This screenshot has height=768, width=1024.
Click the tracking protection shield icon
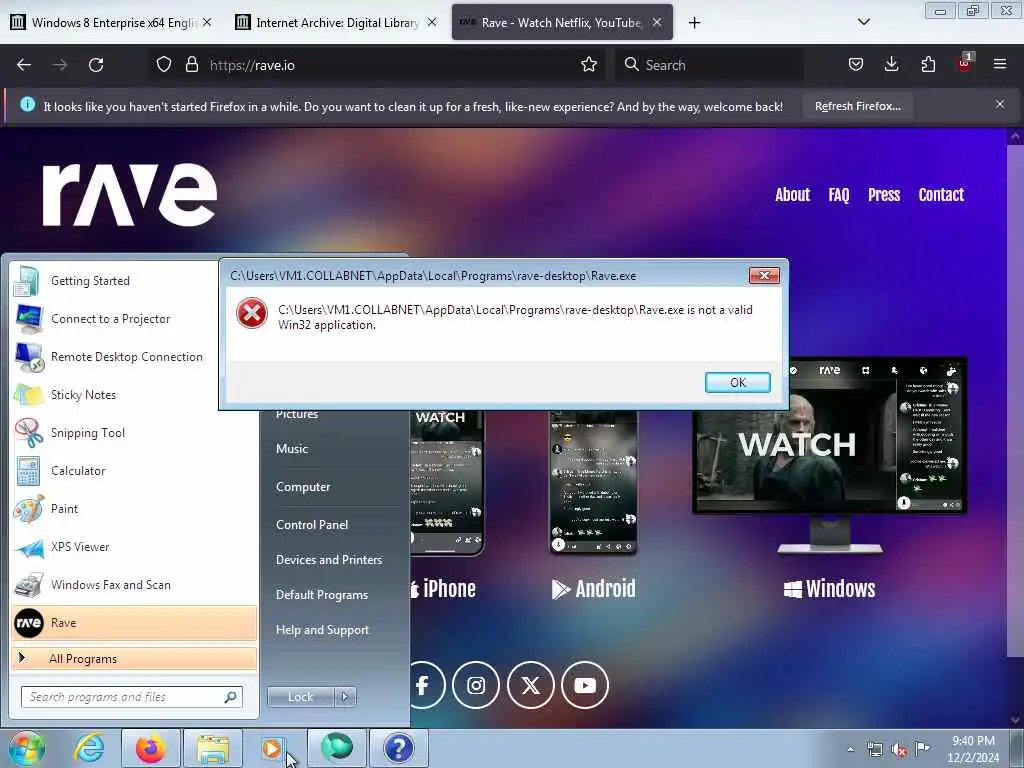pyautogui.click(x=164, y=65)
